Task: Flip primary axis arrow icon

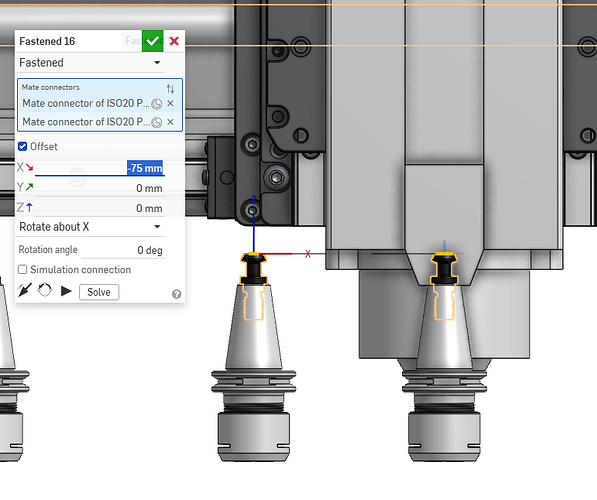Action: 25,290
